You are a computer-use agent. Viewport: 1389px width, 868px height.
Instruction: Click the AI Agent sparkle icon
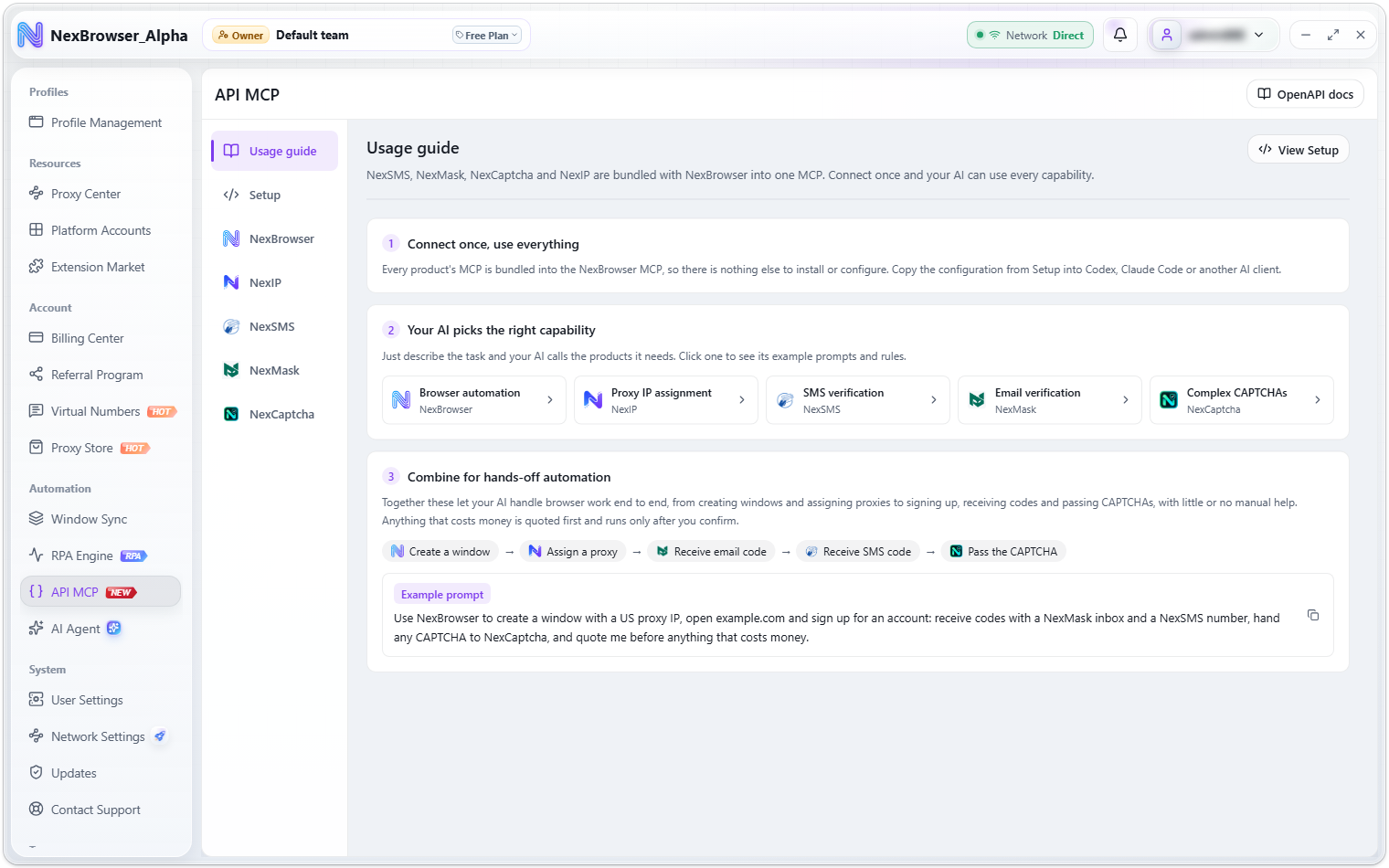coord(37,629)
